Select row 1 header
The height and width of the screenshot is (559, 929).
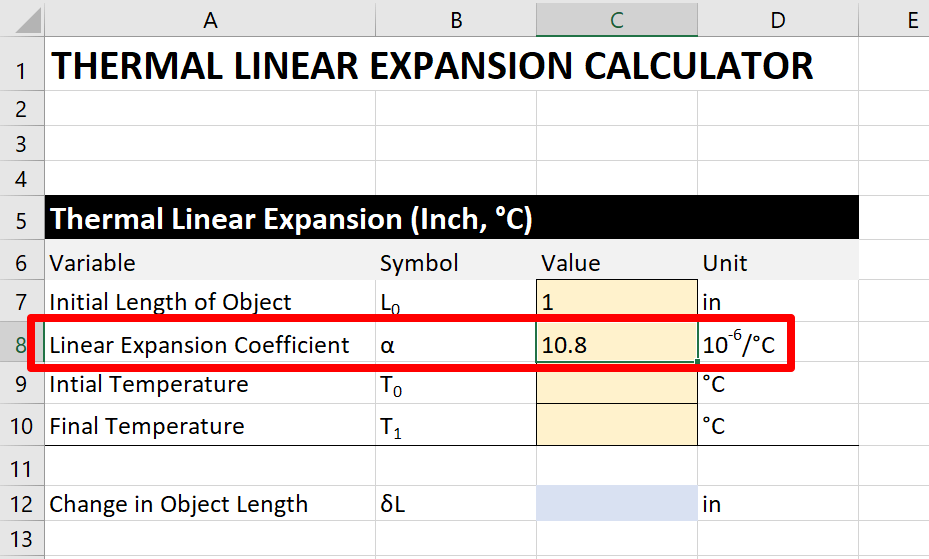(x=21, y=64)
